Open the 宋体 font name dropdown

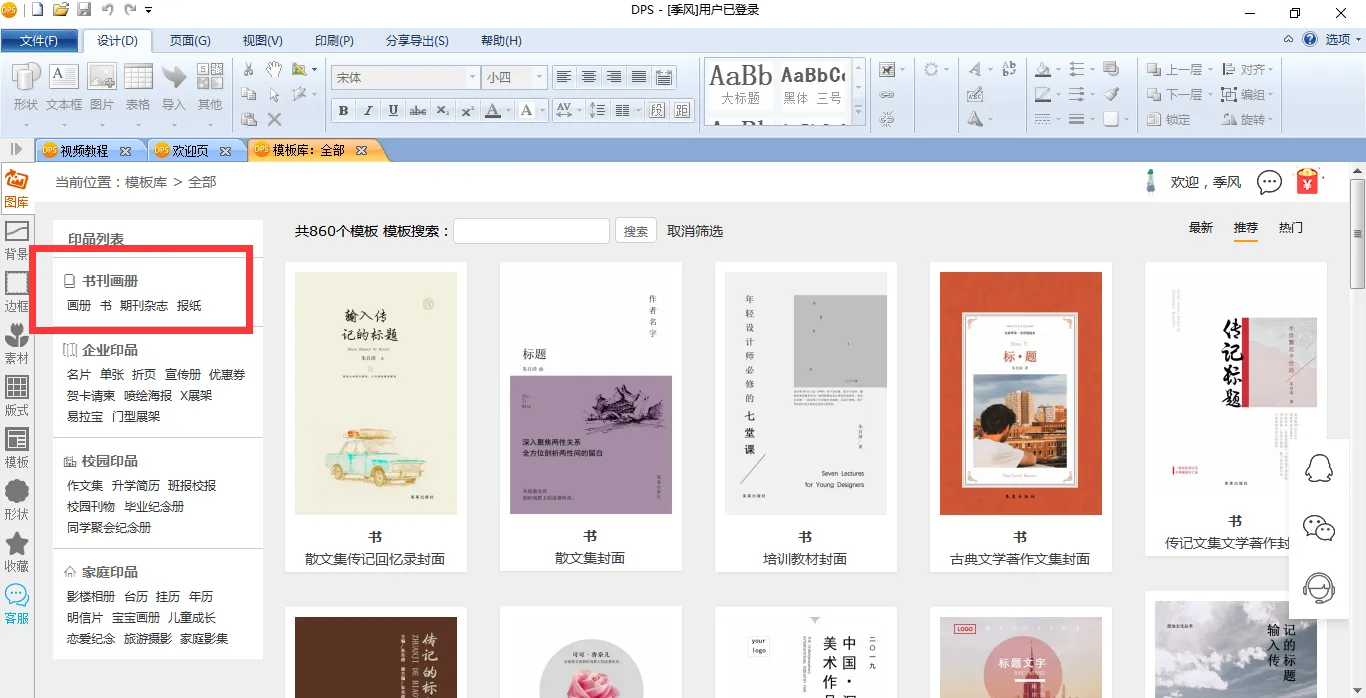tap(472, 77)
